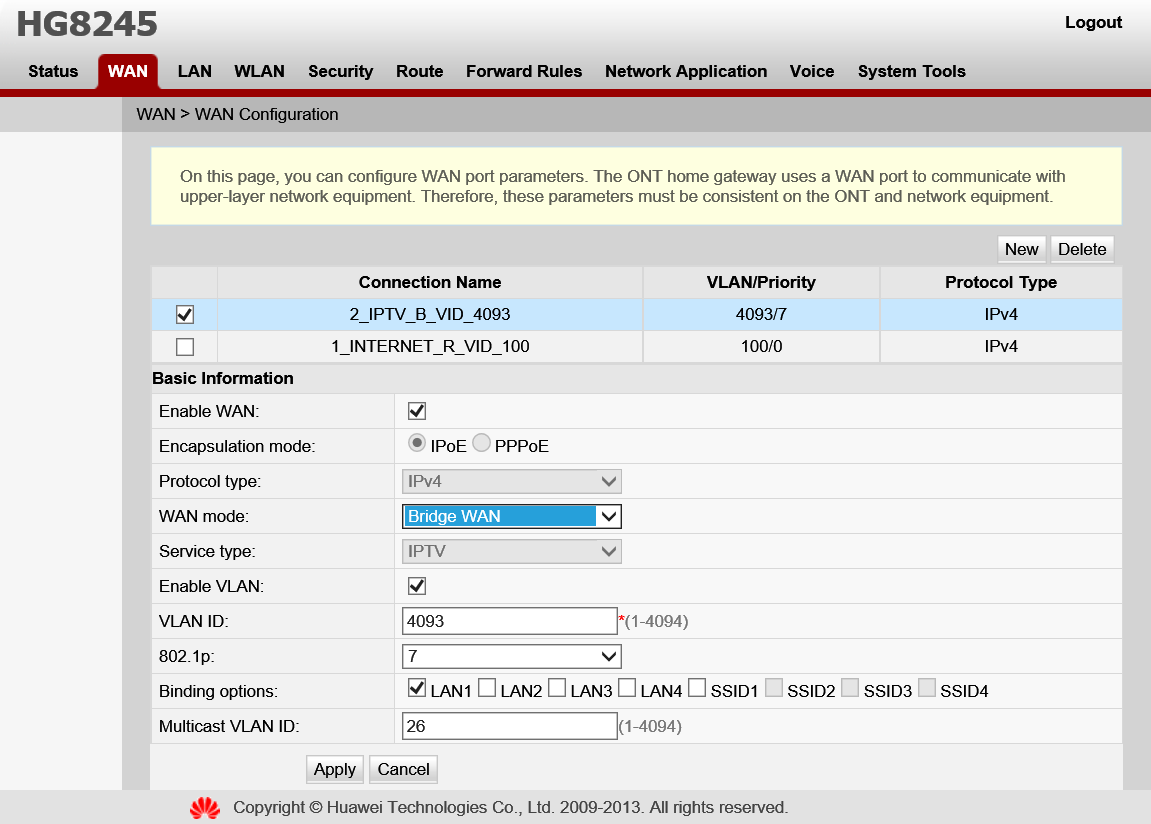This screenshot has height=824, width=1151.
Task: Open the Service type dropdown
Action: point(511,551)
